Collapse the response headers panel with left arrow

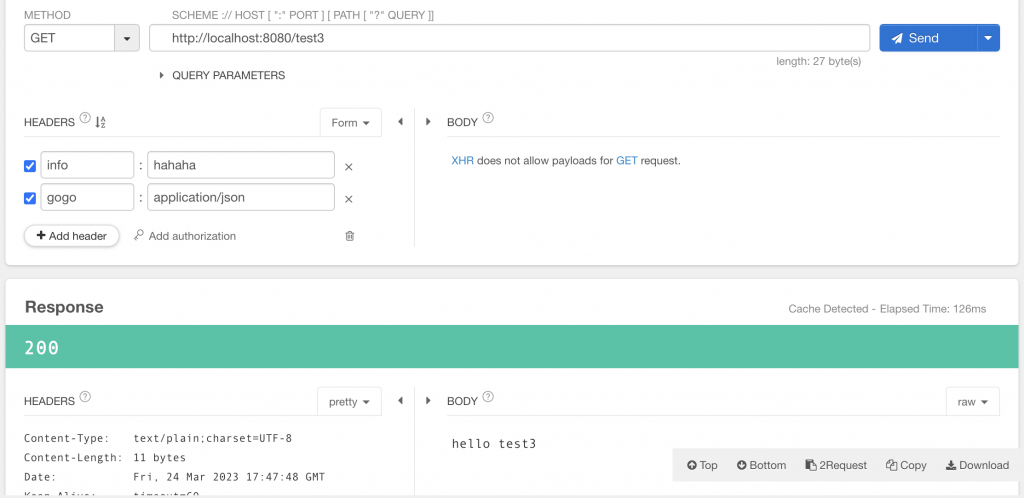[400, 401]
